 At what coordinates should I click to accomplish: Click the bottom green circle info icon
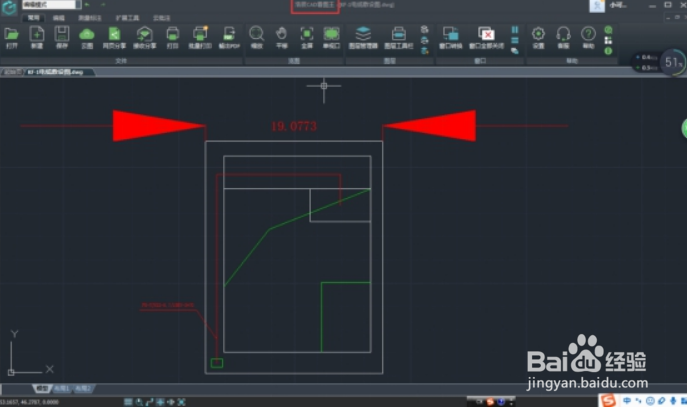click(608, 51)
